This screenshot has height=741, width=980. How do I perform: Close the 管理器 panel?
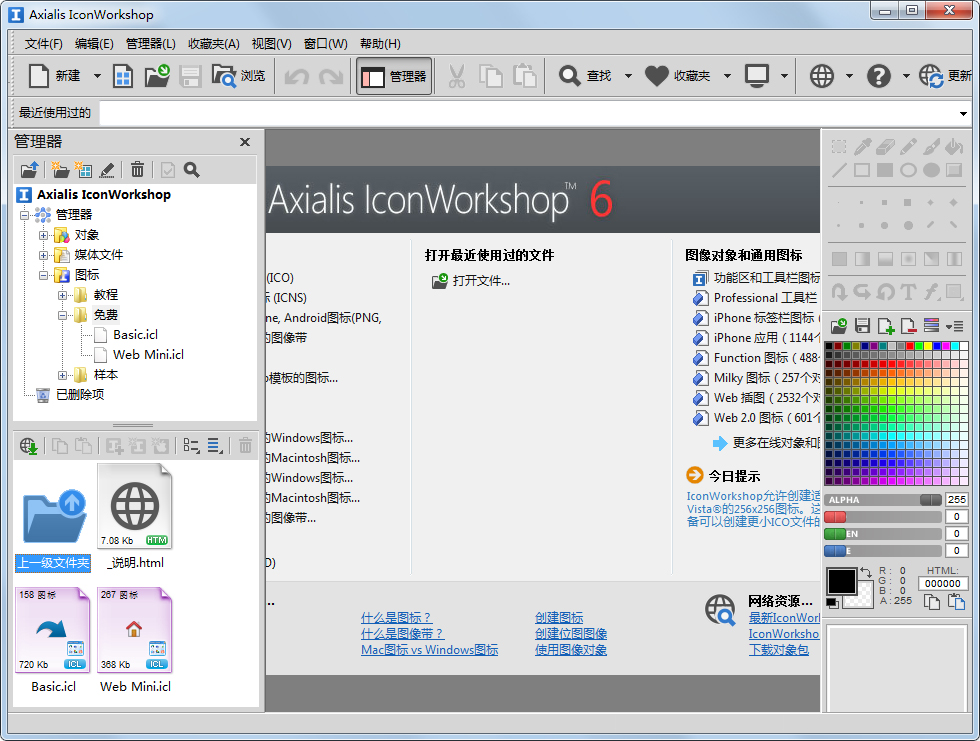point(245,142)
